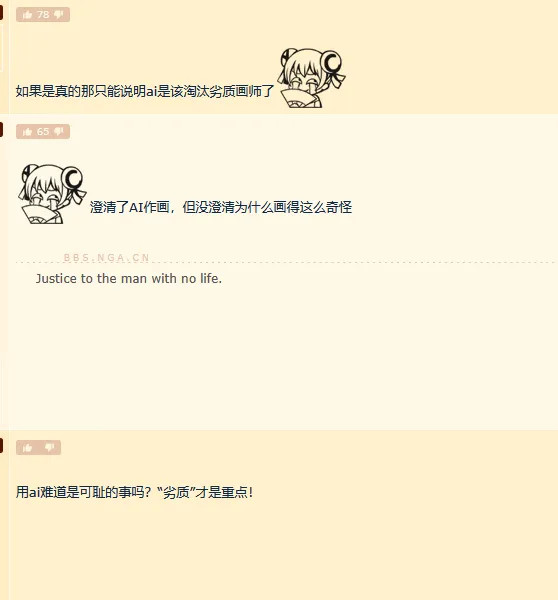Click dark marker beside the top comment
This screenshot has height=600, width=558.
1,12
